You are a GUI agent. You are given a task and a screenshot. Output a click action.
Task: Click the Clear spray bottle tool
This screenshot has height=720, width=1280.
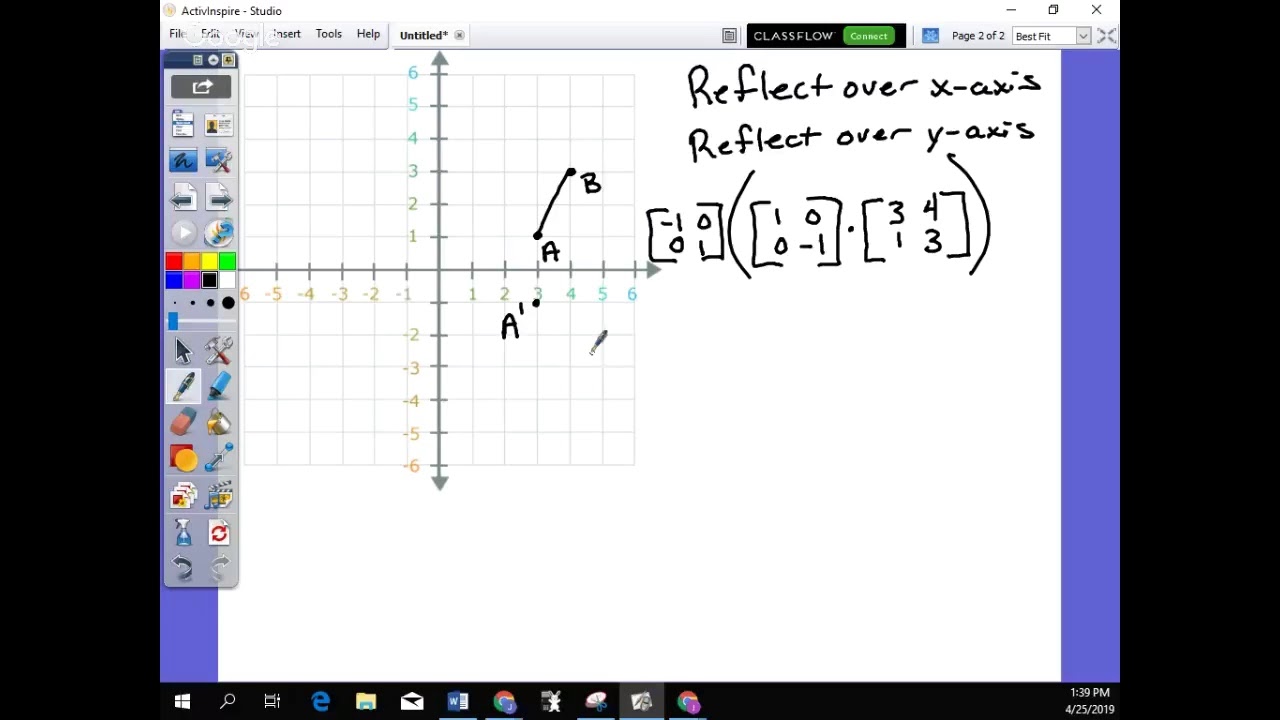(183, 533)
